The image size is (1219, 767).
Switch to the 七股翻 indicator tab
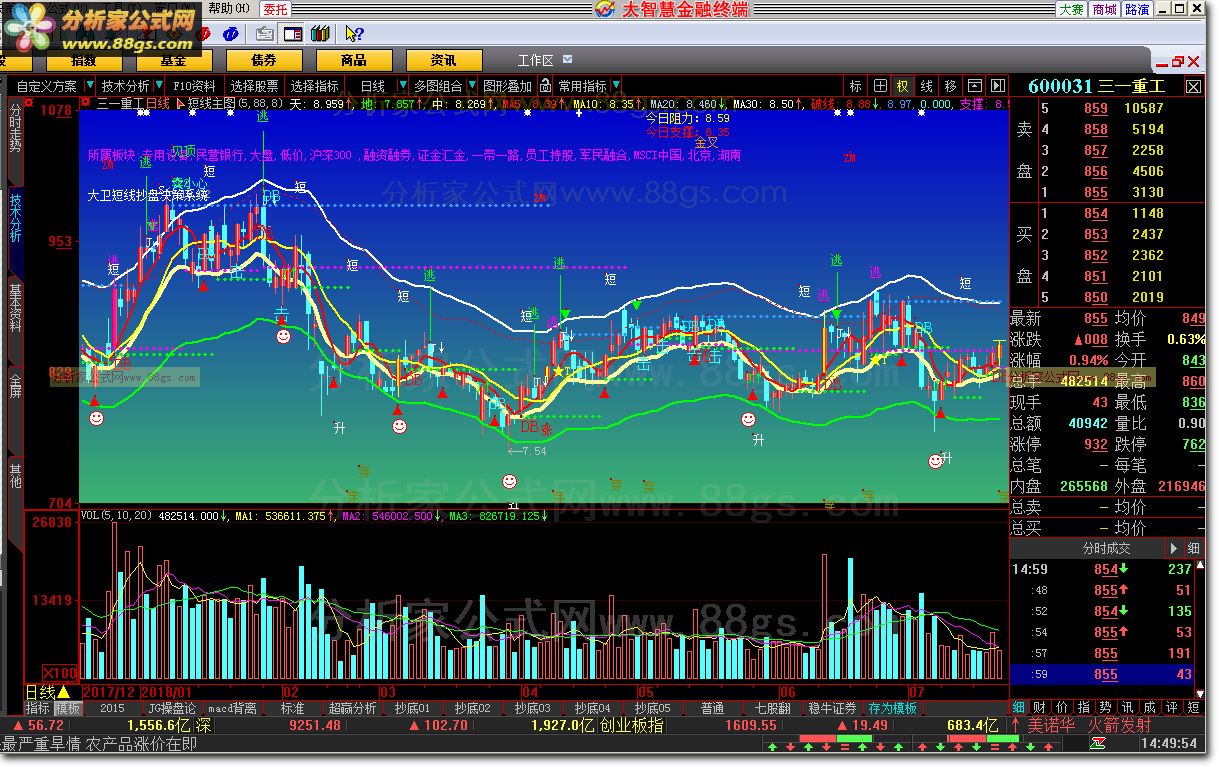773,708
